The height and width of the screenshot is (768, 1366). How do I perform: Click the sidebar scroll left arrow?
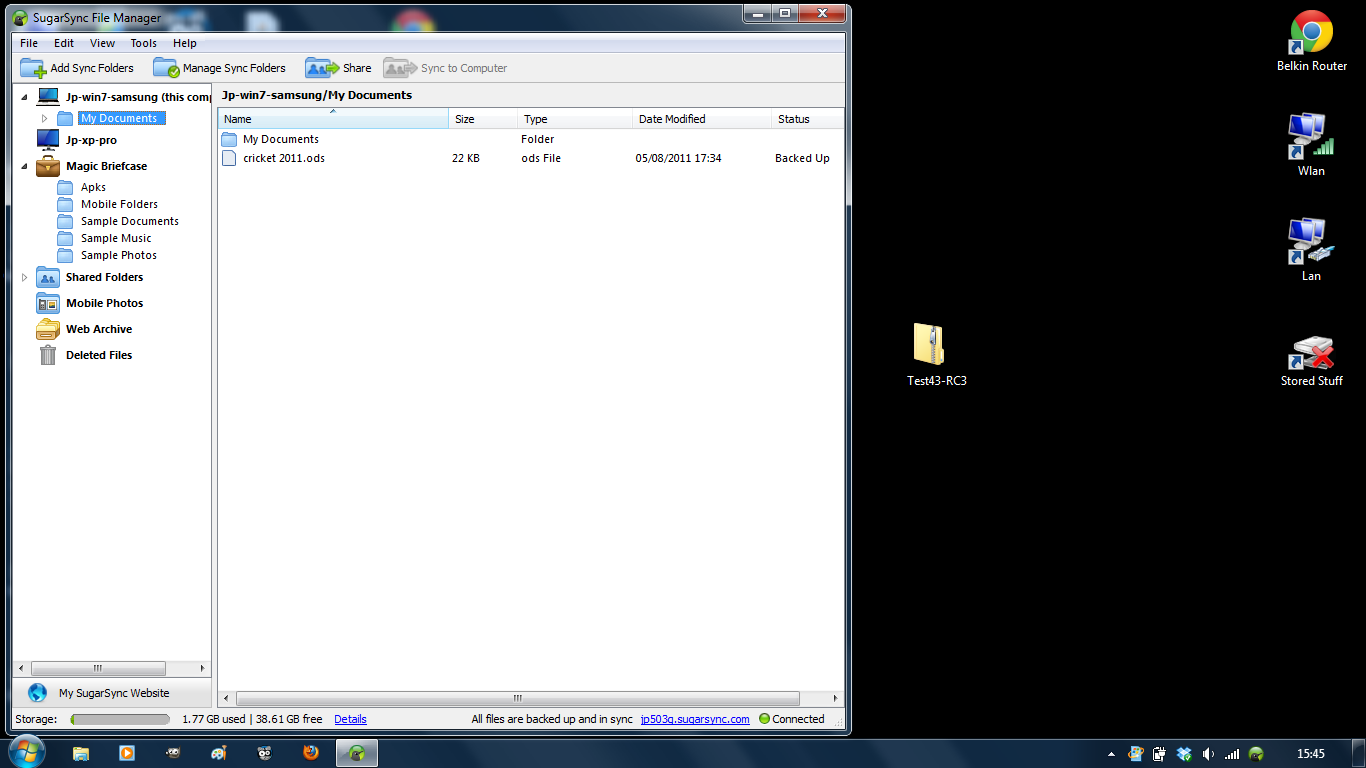21,668
